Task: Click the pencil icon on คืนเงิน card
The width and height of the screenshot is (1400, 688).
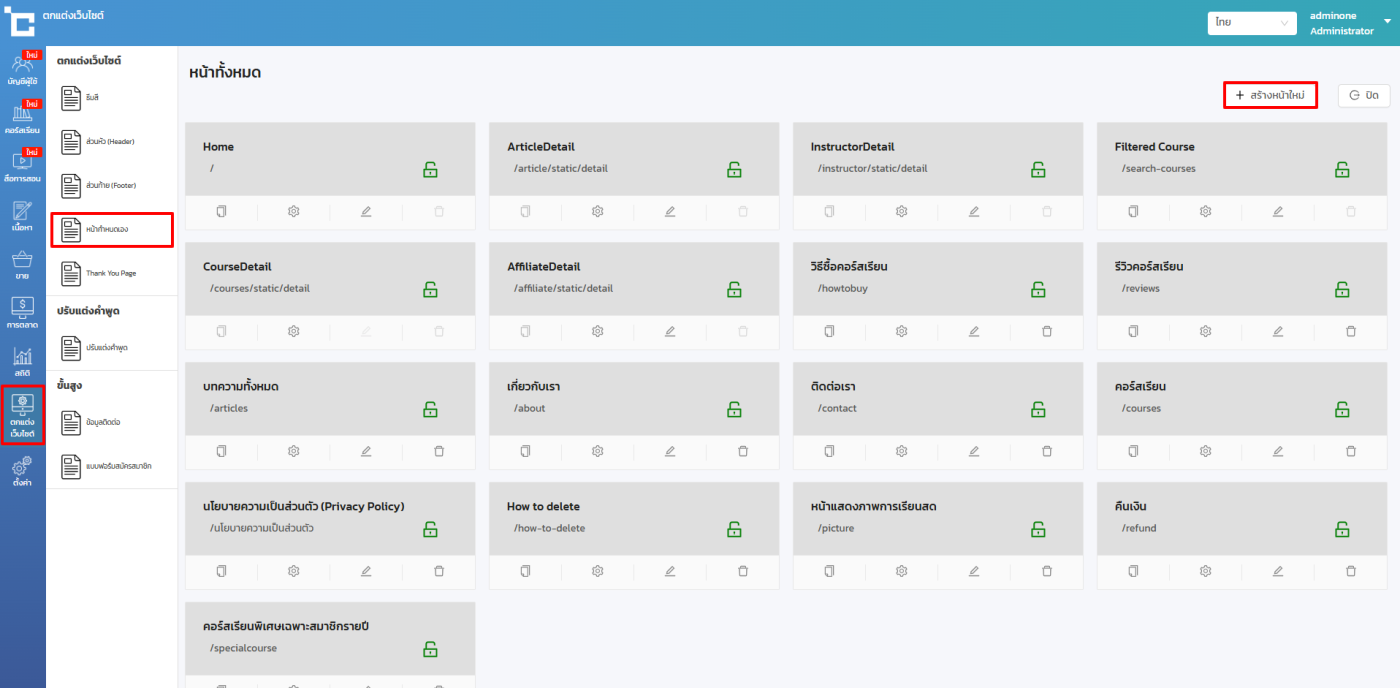Action: coord(1278,571)
